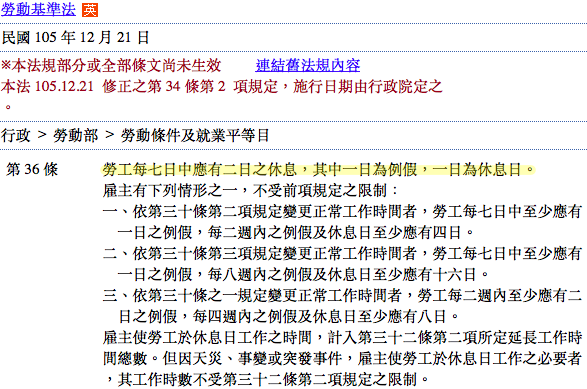This screenshot has width=587, height=389.
Task: Click the article label 第 36 條
Action: click(x=32, y=170)
